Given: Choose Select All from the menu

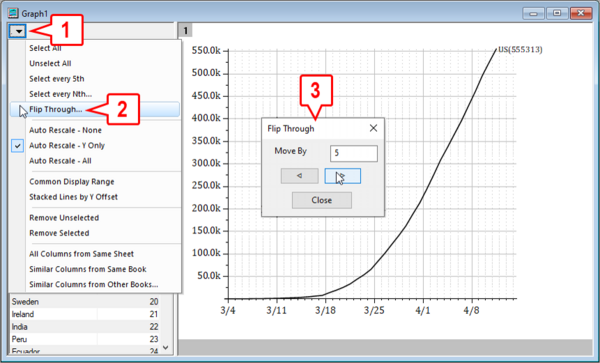Looking at the screenshot, I should (x=45, y=48).
